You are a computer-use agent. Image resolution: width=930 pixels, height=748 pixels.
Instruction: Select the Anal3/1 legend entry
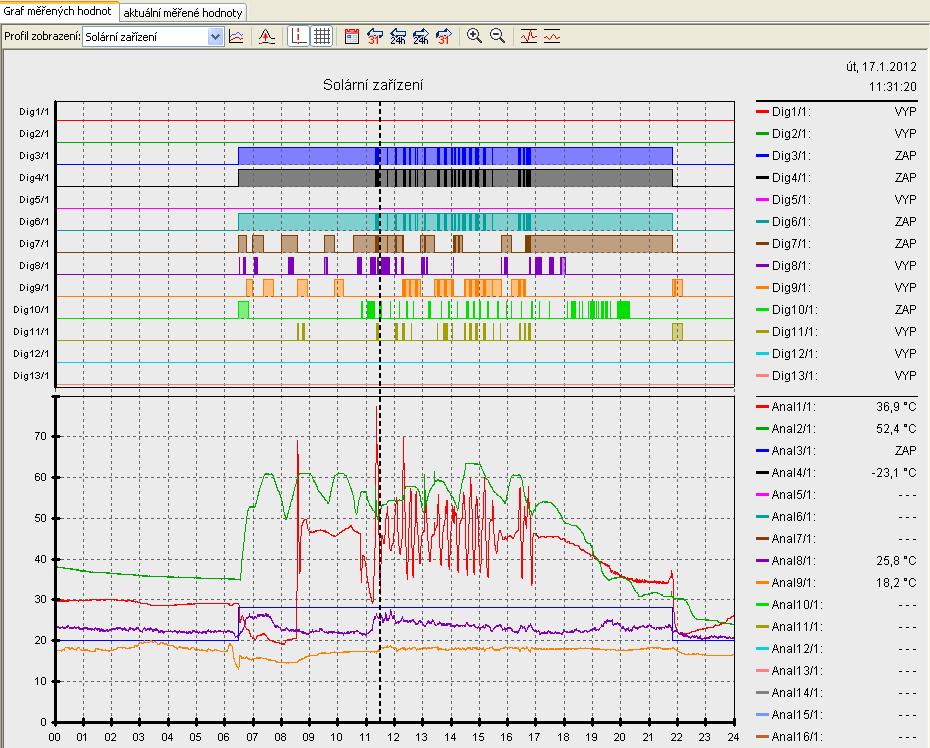(836, 450)
